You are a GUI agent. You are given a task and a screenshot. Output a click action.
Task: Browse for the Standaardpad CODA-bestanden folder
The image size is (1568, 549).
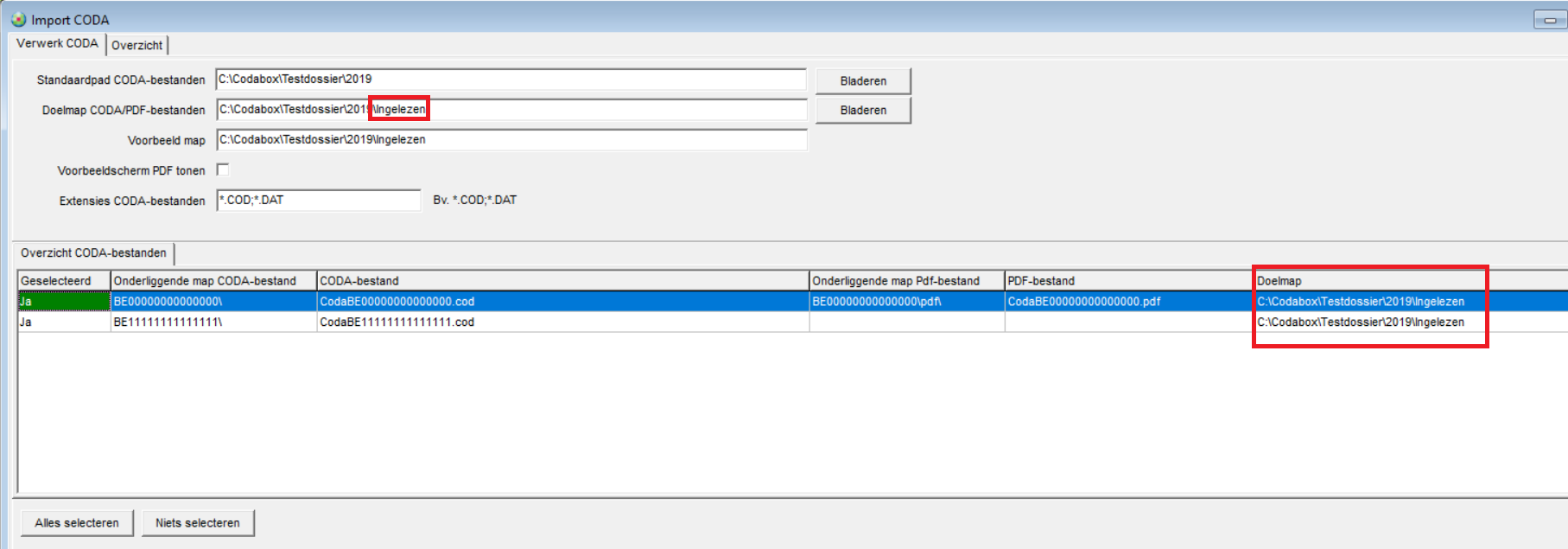[x=862, y=80]
